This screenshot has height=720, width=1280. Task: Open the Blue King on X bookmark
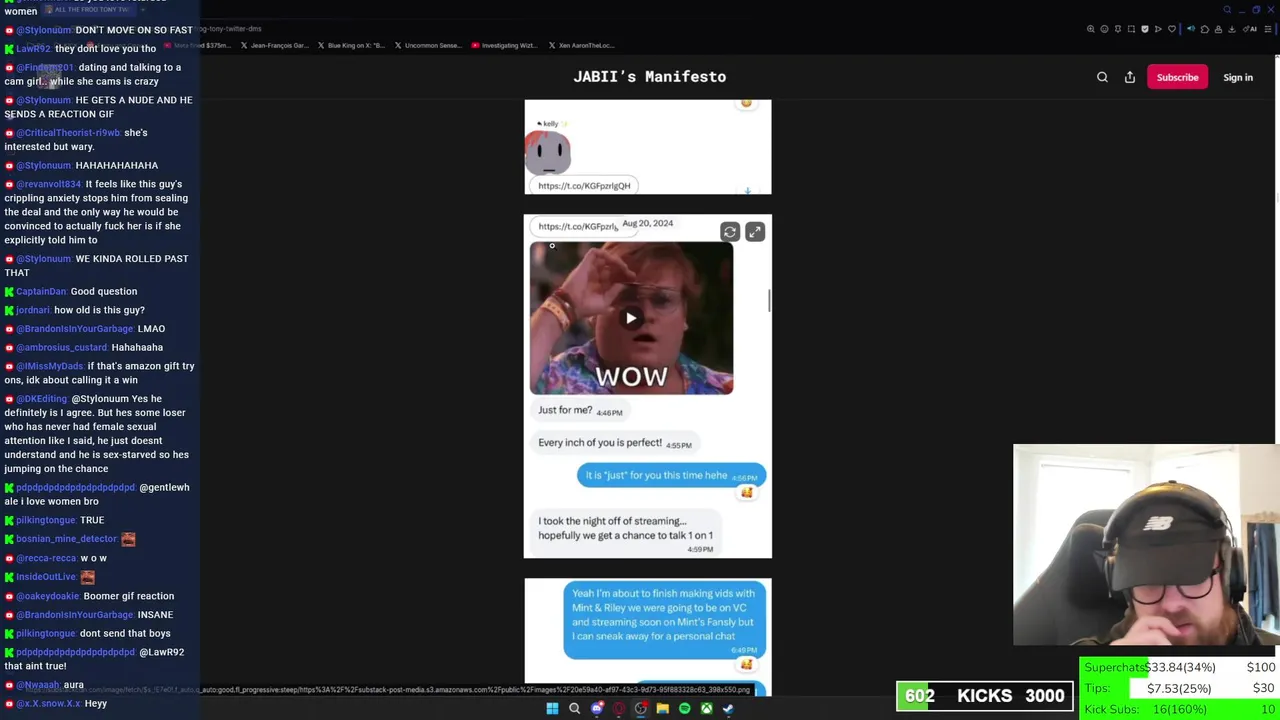351,45
